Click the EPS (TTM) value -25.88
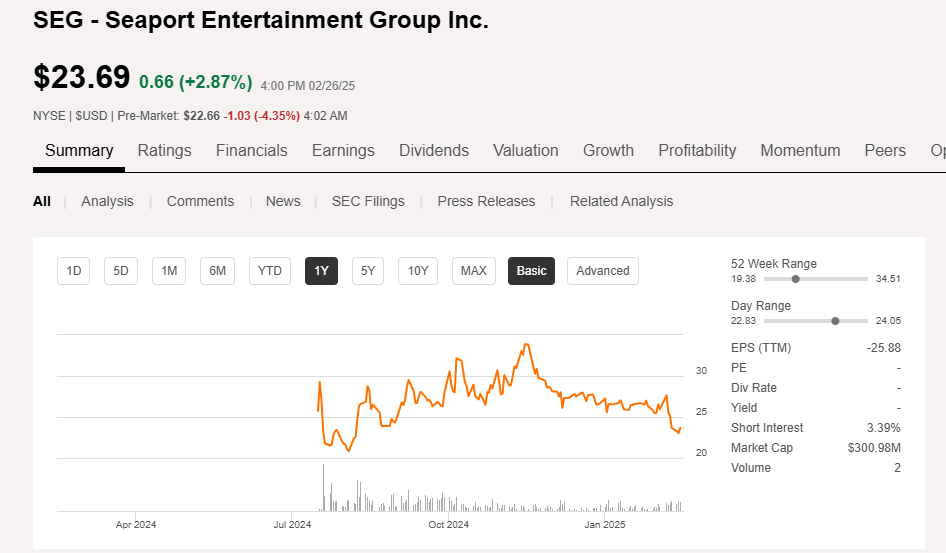 pyautogui.click(x=884, y=348)
